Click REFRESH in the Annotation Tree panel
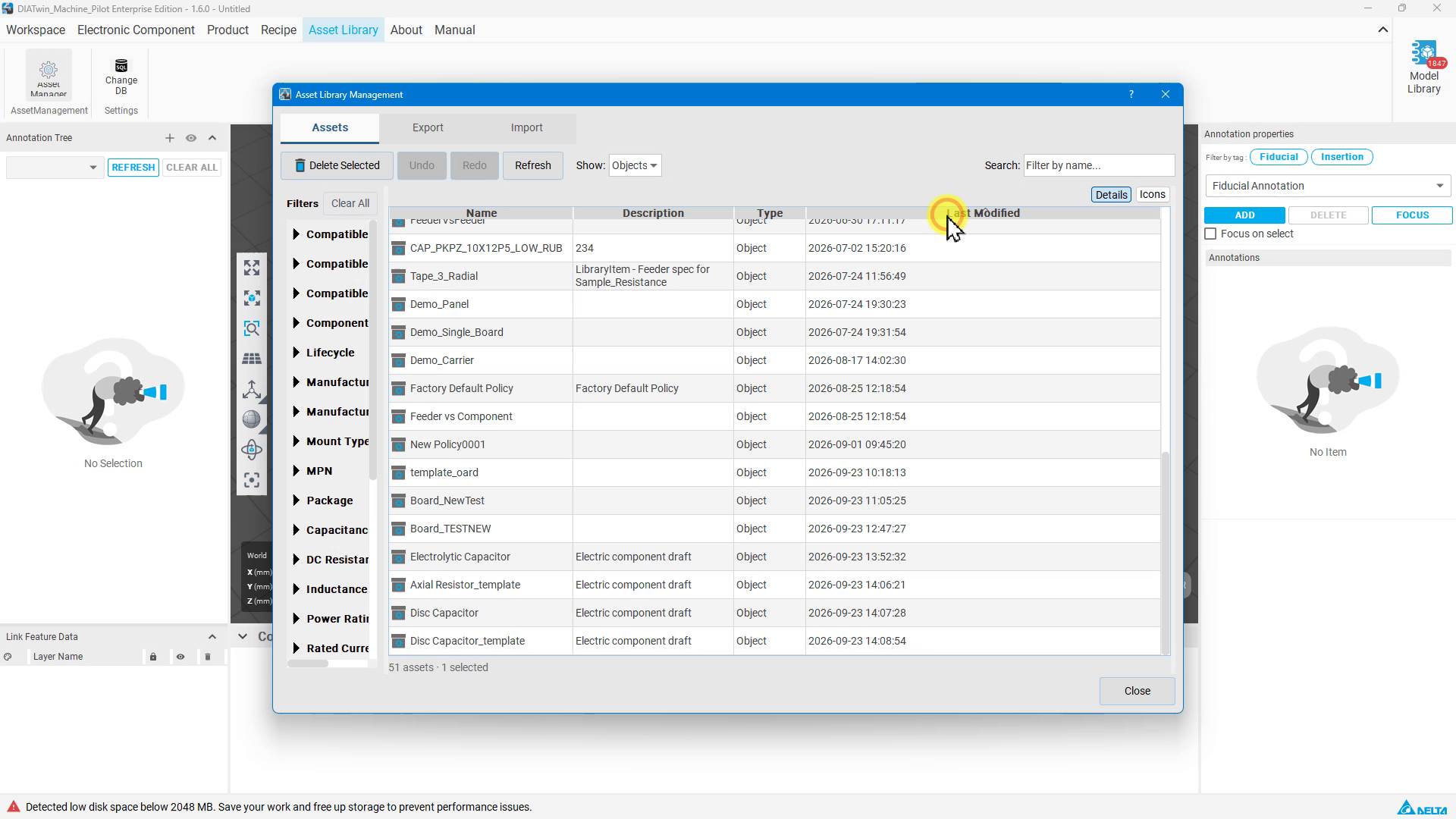 (133, 168)
